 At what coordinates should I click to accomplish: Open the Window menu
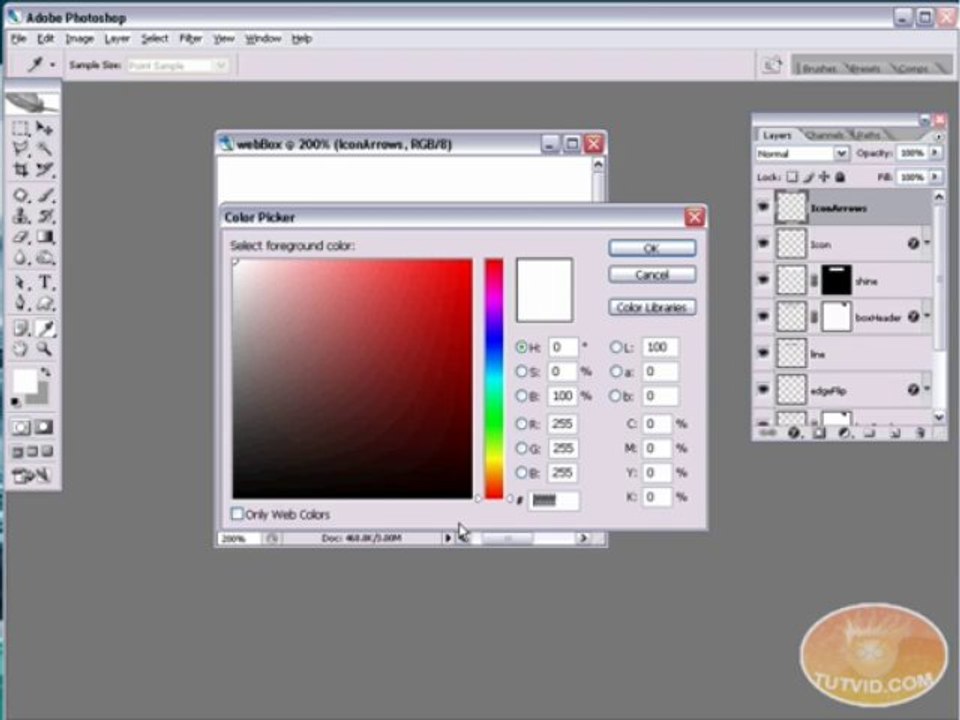pos(263,39)
